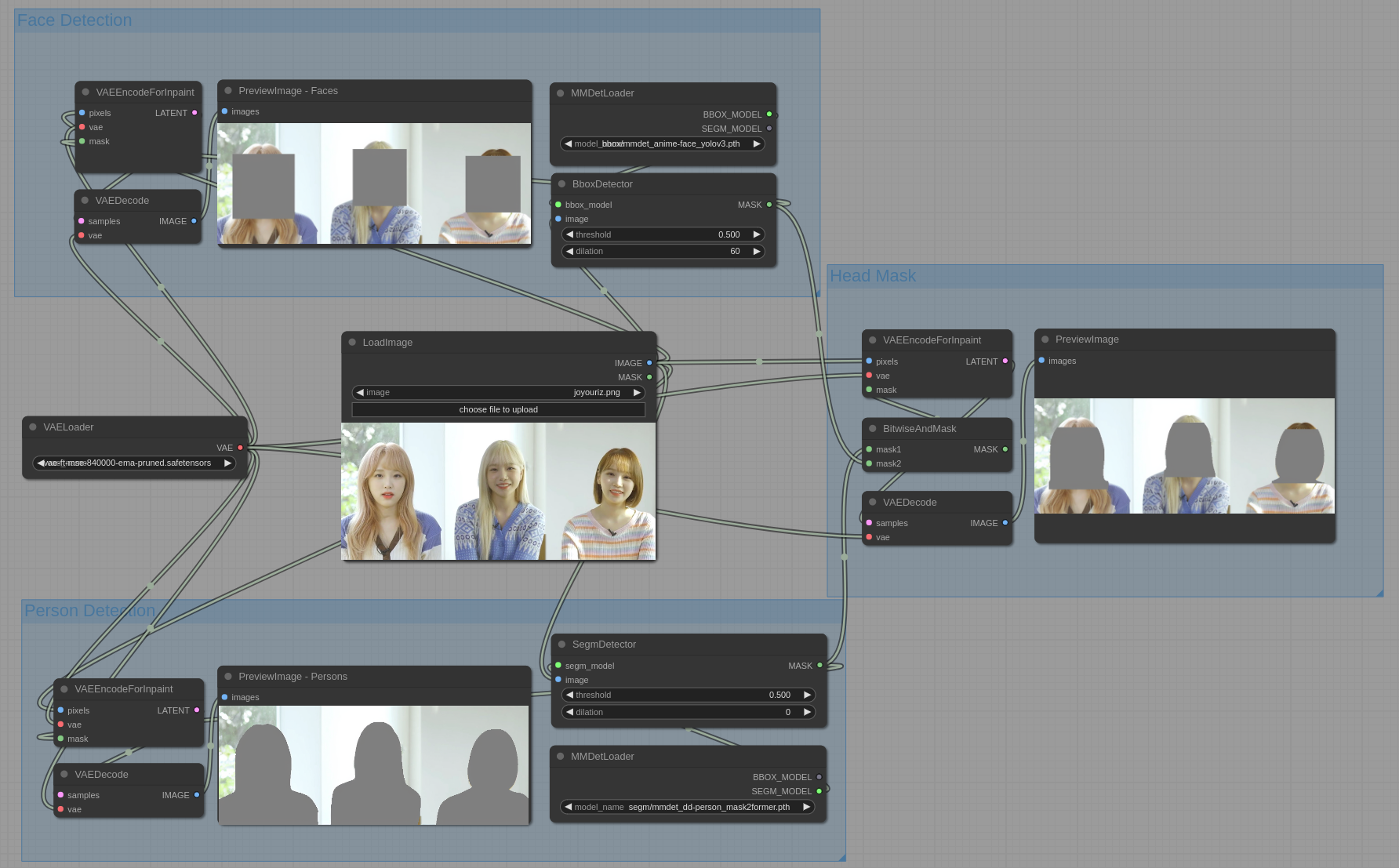The height and width of the screenshot is (868, 1399).
Task: Click the SegmDetector segm_model input socket
Action: coord(558,666)
